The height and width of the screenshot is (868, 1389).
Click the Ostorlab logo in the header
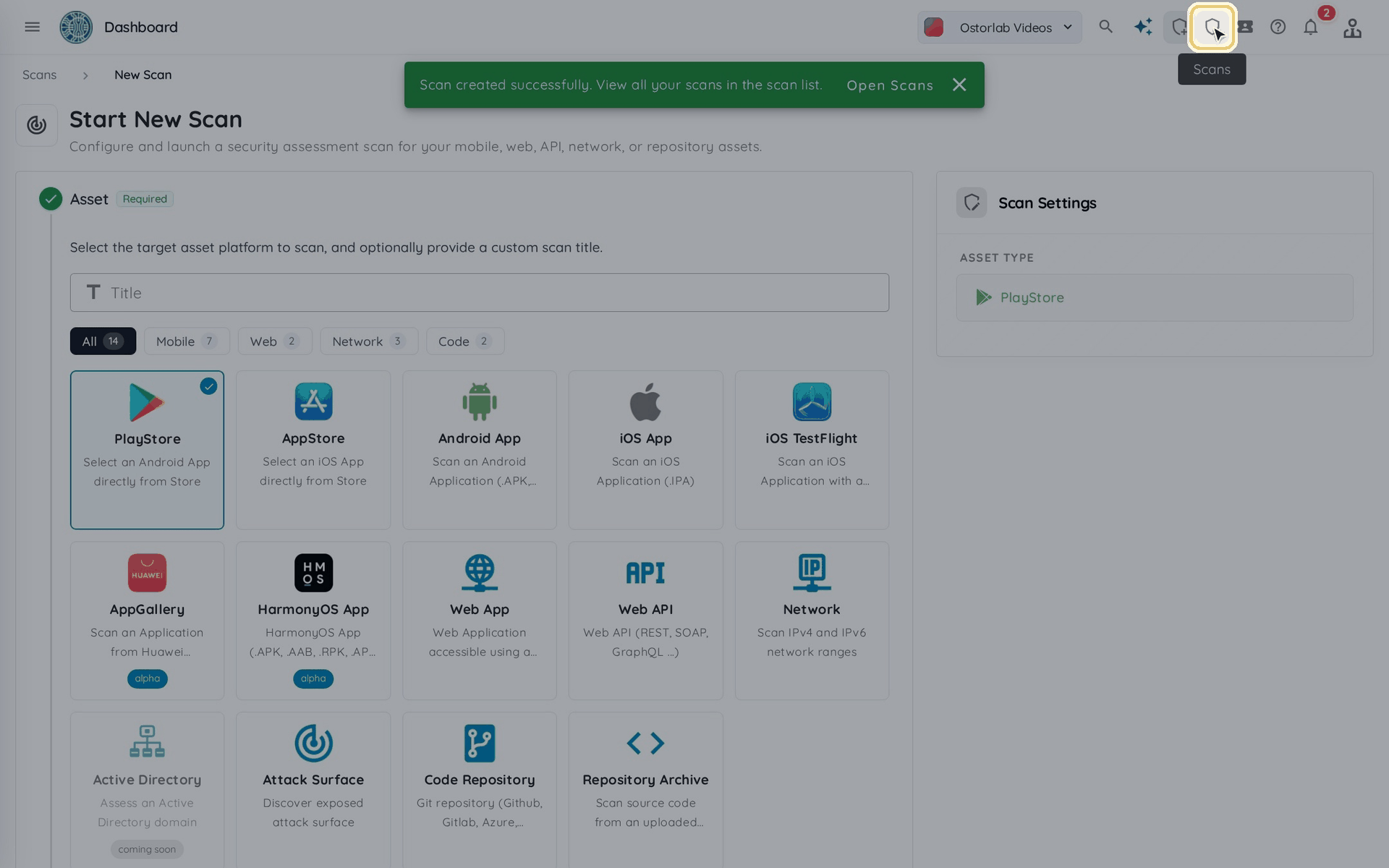click(76, 27)
